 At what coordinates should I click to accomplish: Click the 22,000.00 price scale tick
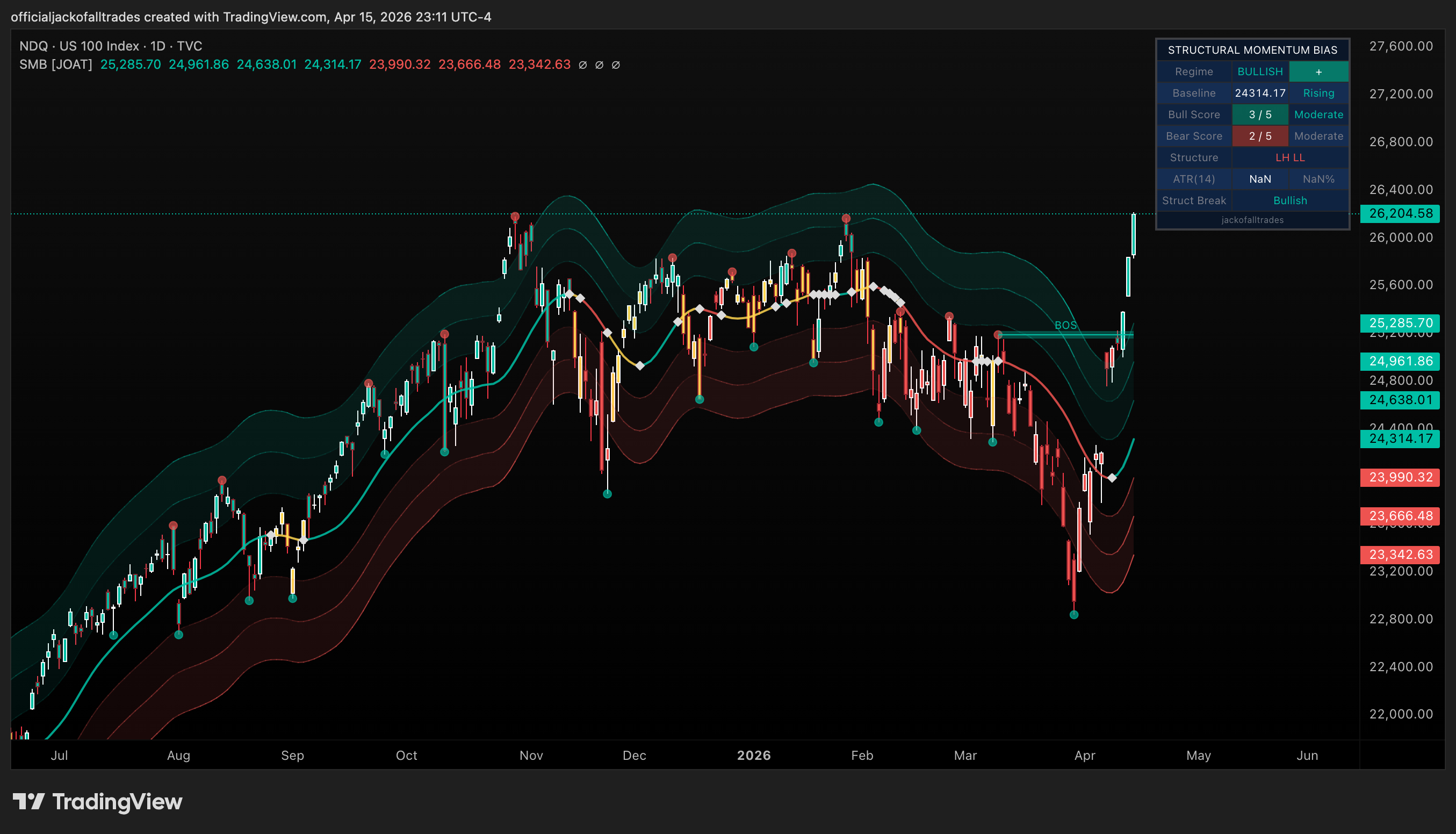(1401, 714)
